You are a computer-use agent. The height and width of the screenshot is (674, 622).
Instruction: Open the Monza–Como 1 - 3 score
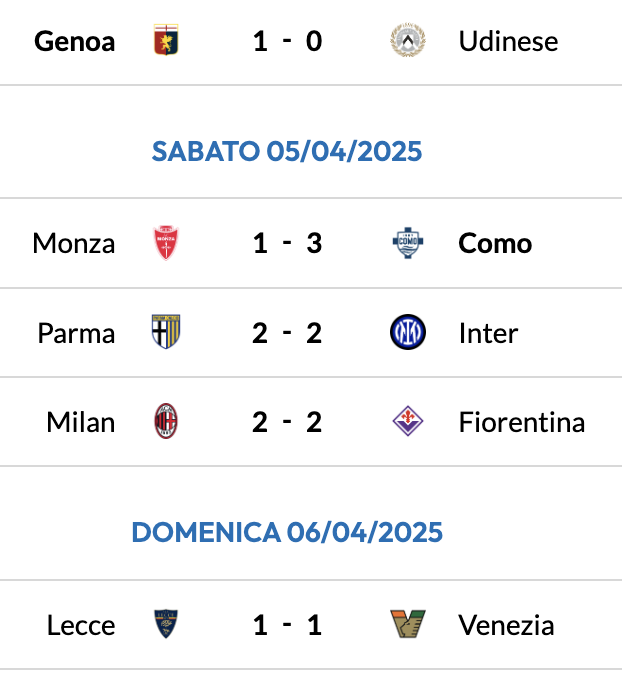coord(287,243)
